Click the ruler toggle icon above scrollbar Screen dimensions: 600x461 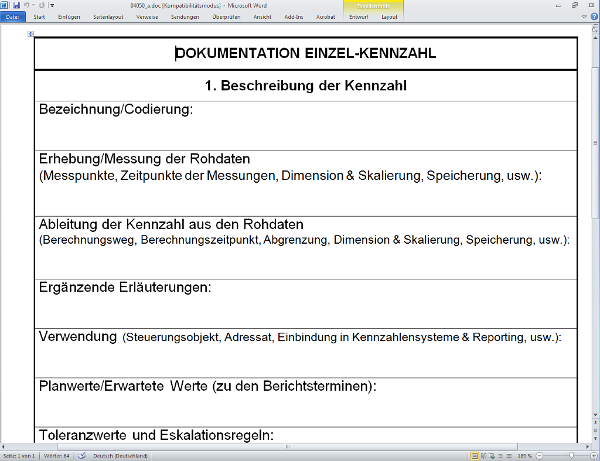point(595,30)
